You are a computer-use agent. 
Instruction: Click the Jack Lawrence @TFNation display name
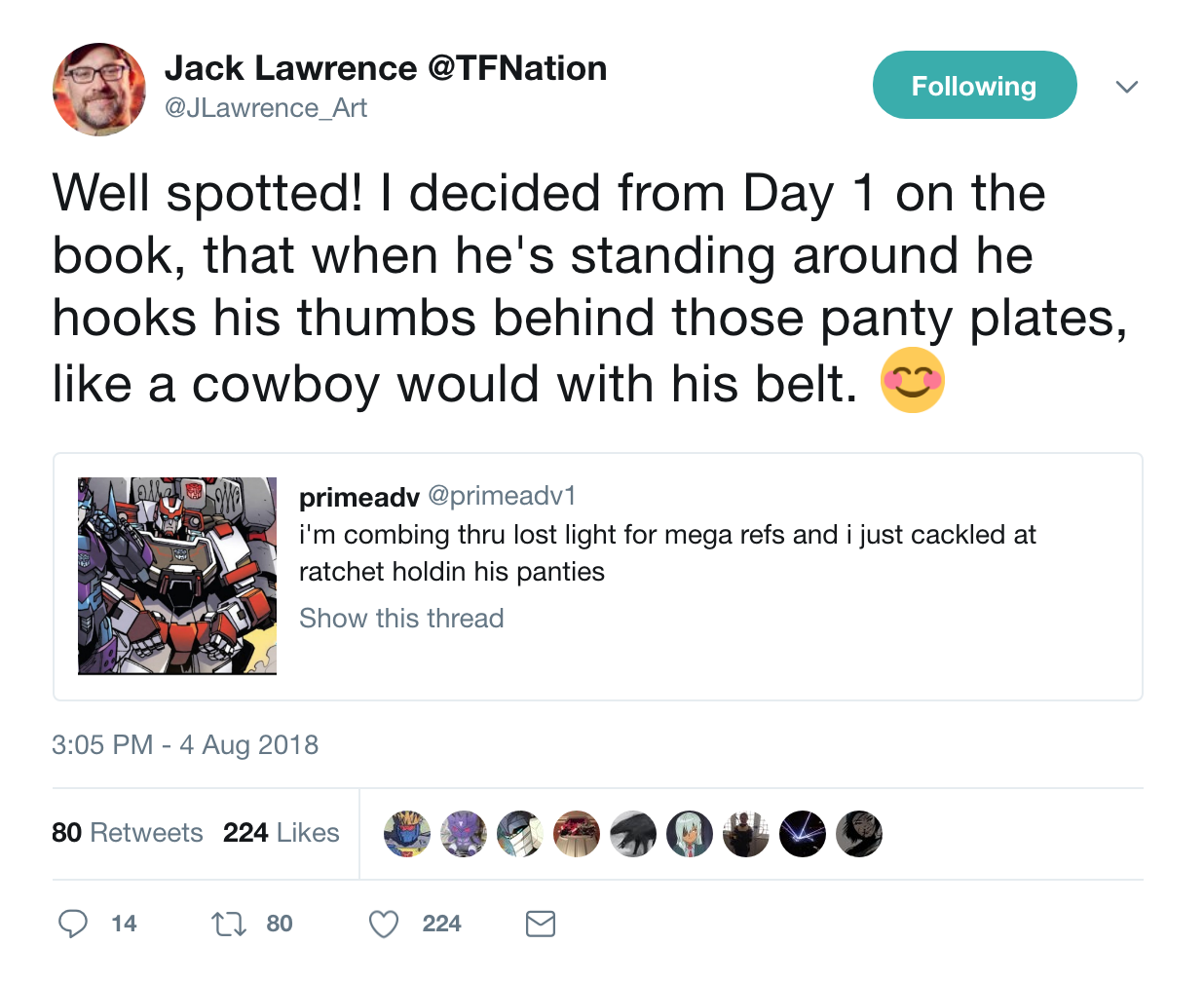pyautogui.click(x=386, y=68)
